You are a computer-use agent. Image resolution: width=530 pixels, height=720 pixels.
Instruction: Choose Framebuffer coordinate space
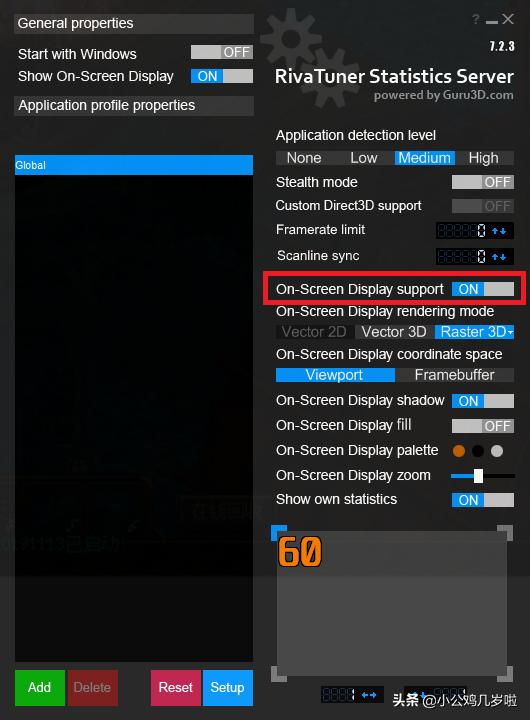tap(455, 375)
